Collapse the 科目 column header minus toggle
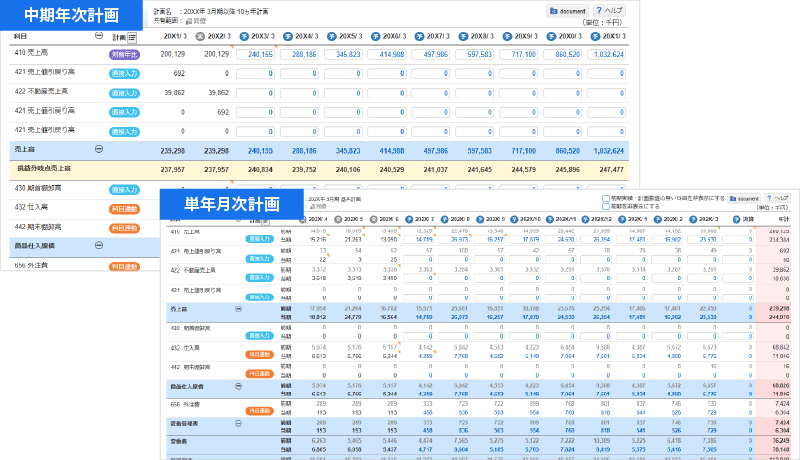Screen dimensions: 800x460 pyautogui.click(x=98, y=35)
